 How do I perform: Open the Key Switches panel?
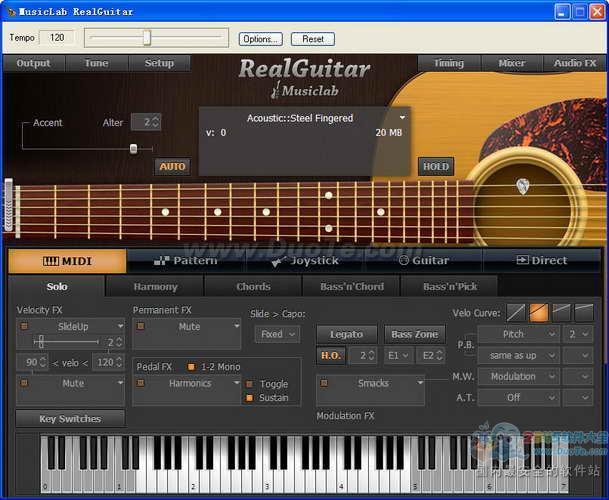point(70,419)
